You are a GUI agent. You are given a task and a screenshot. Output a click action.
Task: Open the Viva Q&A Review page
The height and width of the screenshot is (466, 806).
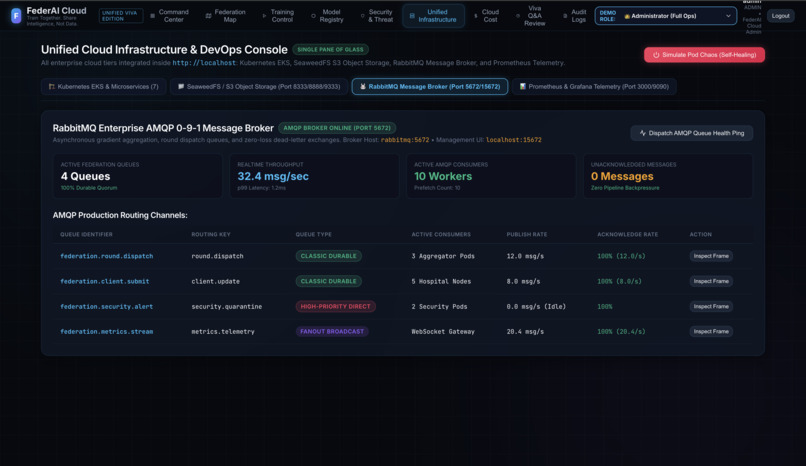(532, 16)
